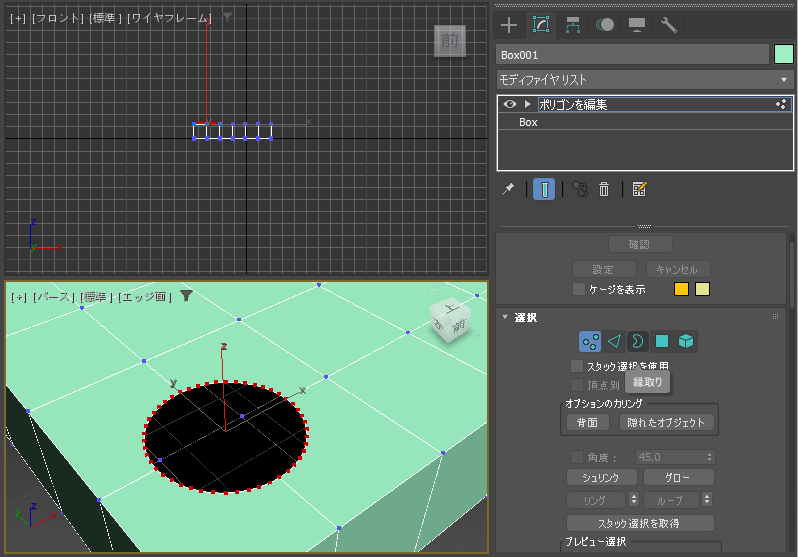Click the 前 ViewCube face
The width and height of the screenshot is (798, 557).
[449, 41]
